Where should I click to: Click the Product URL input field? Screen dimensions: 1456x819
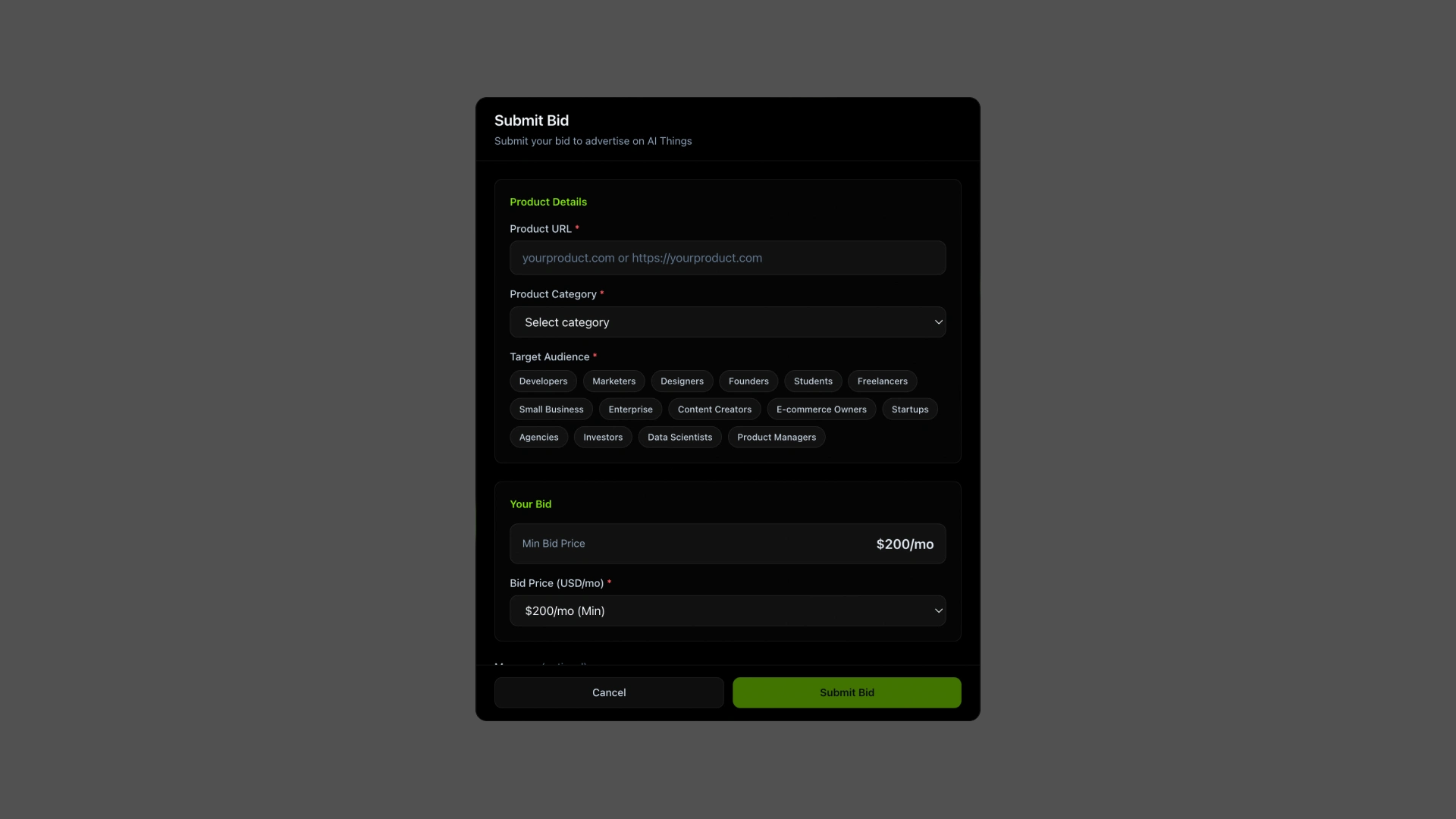point(727,258)
